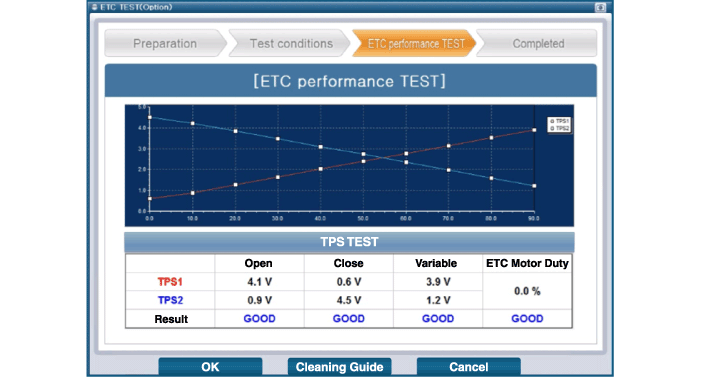Click the TPS1 data point at 90.0
701x377 pixels.
[x=534, y=130]
